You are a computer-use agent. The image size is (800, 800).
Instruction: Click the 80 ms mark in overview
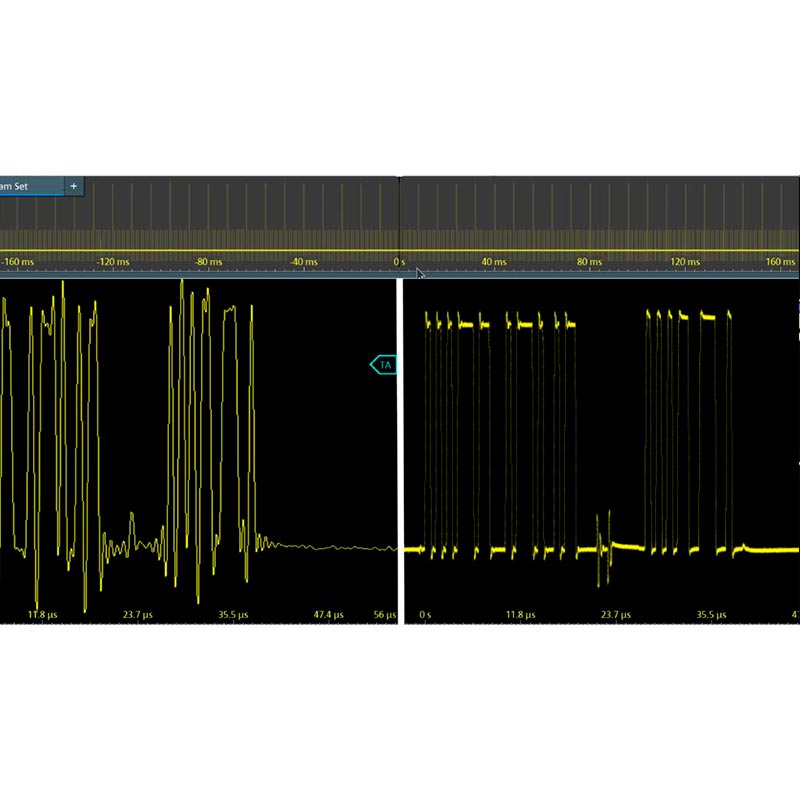coord(589,262)
